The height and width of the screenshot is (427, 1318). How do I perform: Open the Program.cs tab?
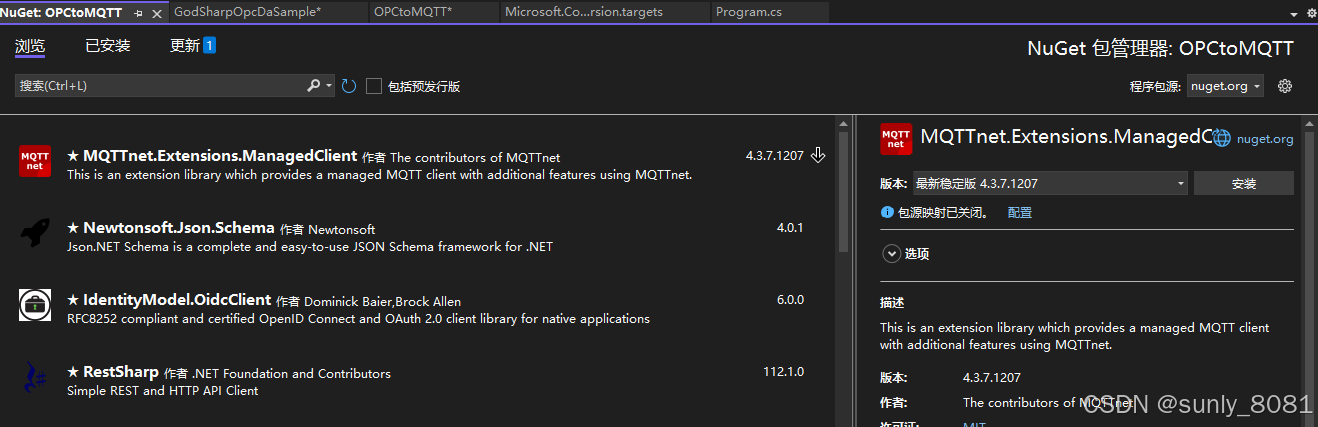(x=748, y=12)
